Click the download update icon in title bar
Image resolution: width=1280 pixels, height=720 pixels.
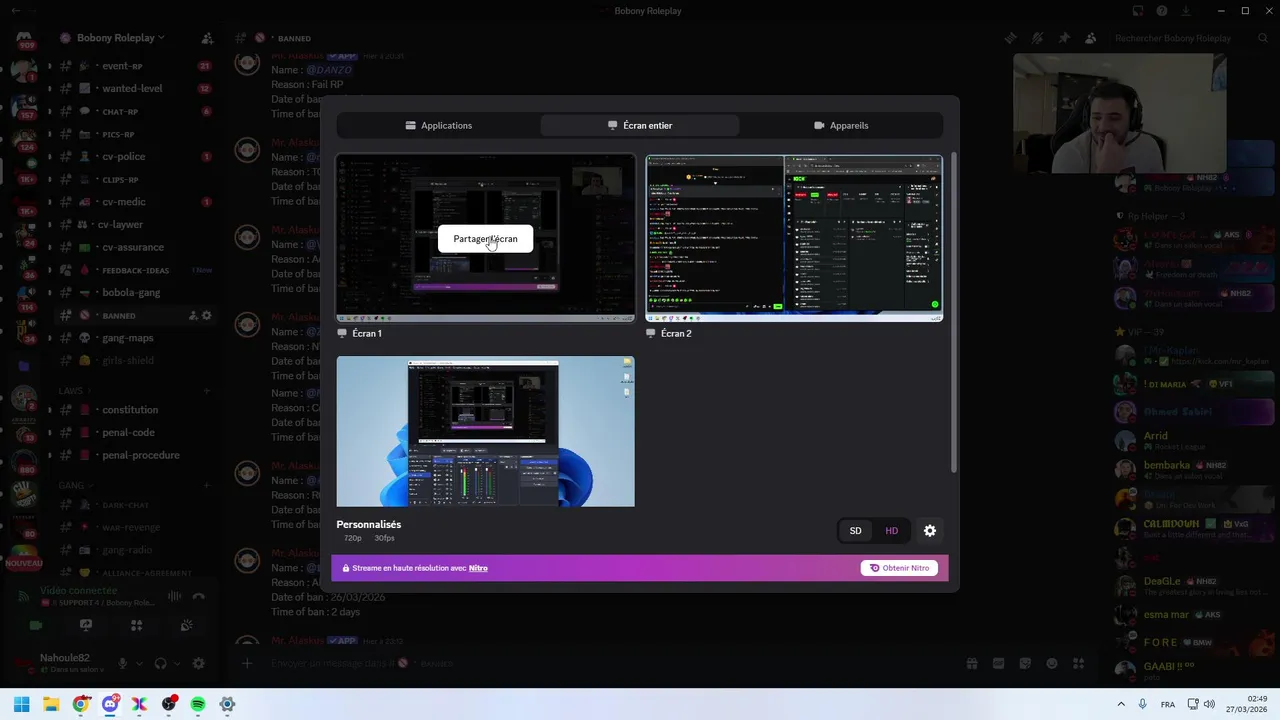pyautogui.click(x=1185, y=11)
